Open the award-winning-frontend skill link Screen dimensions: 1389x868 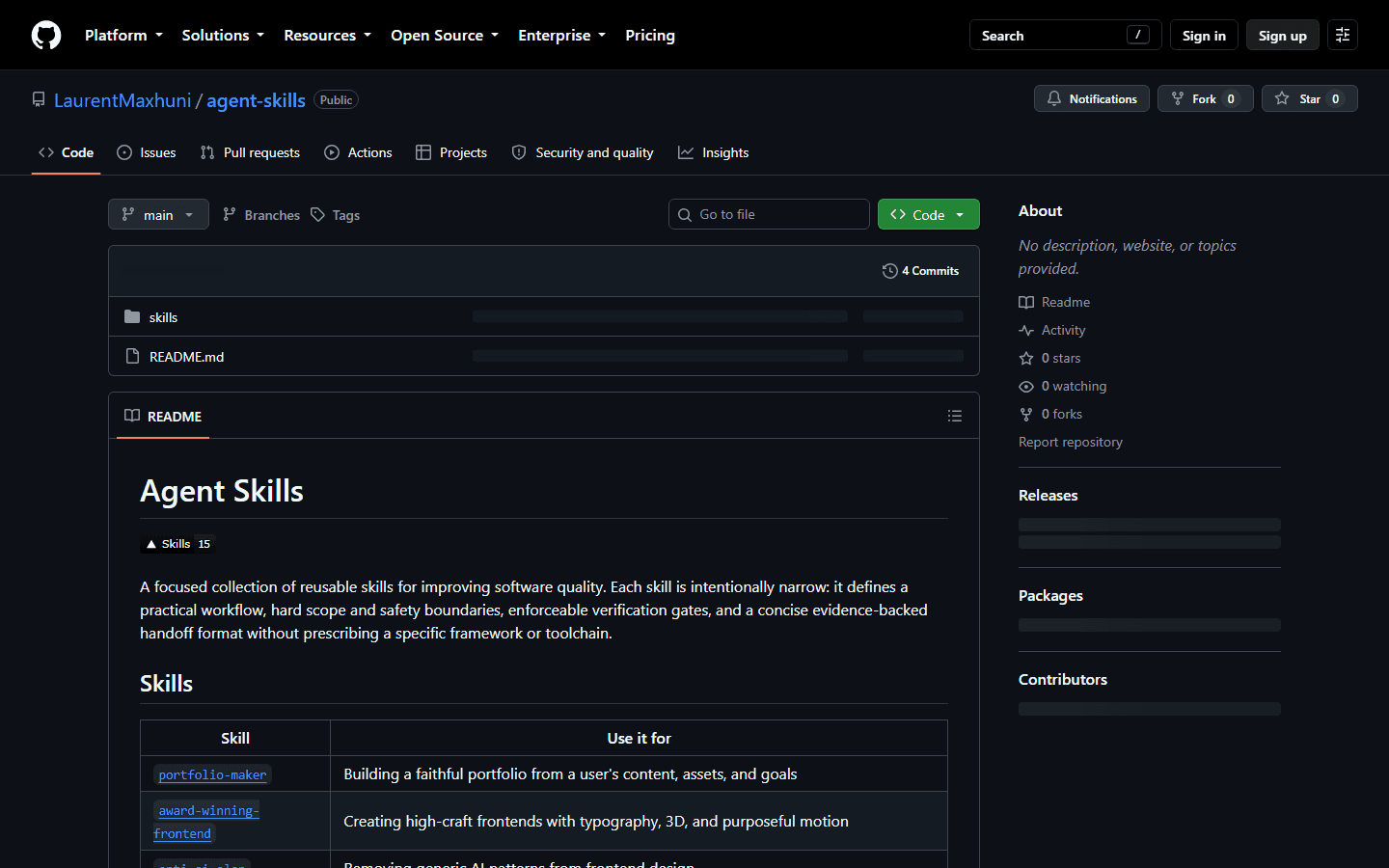207,822
